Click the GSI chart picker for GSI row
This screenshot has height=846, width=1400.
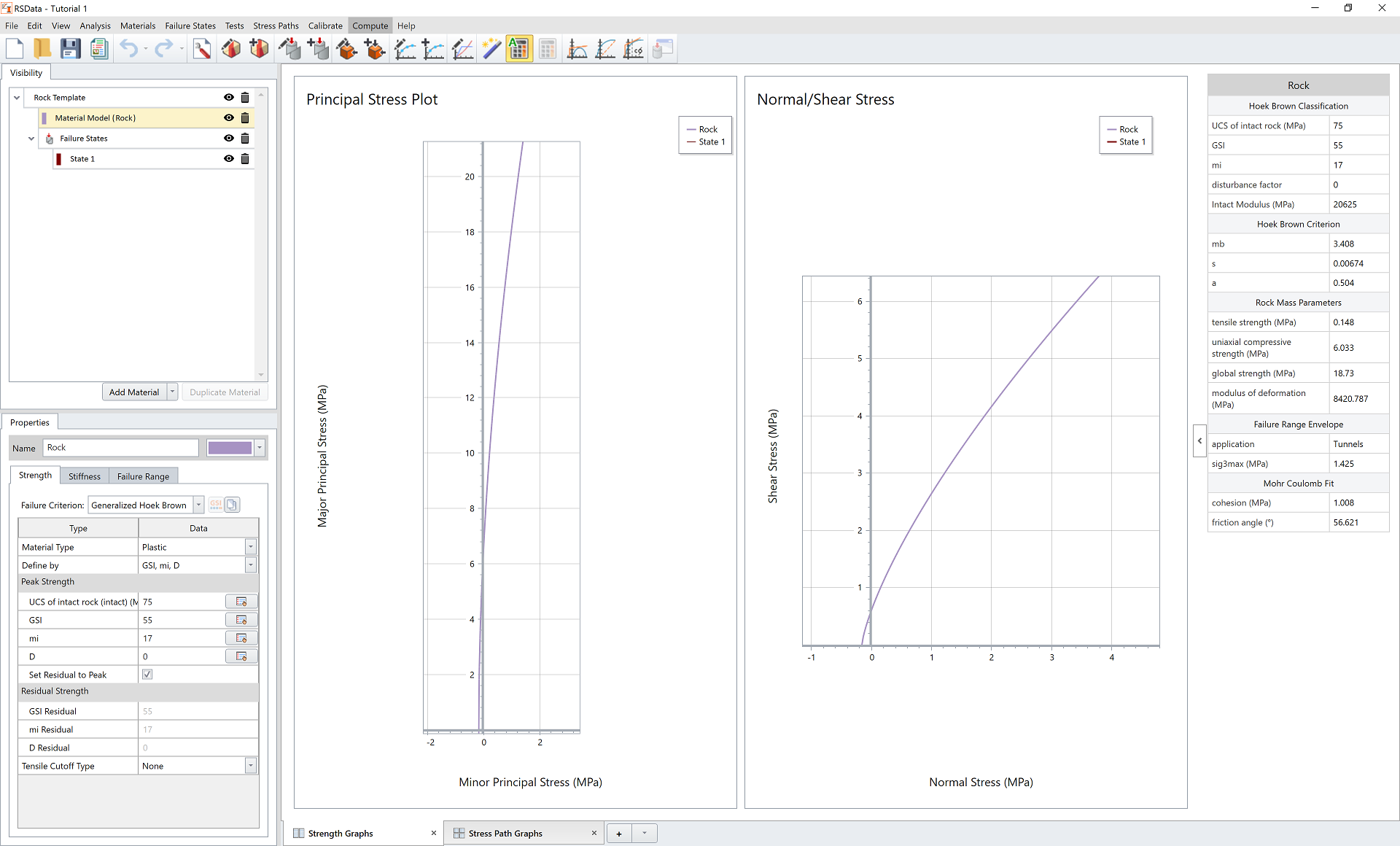tap(241, 620)
